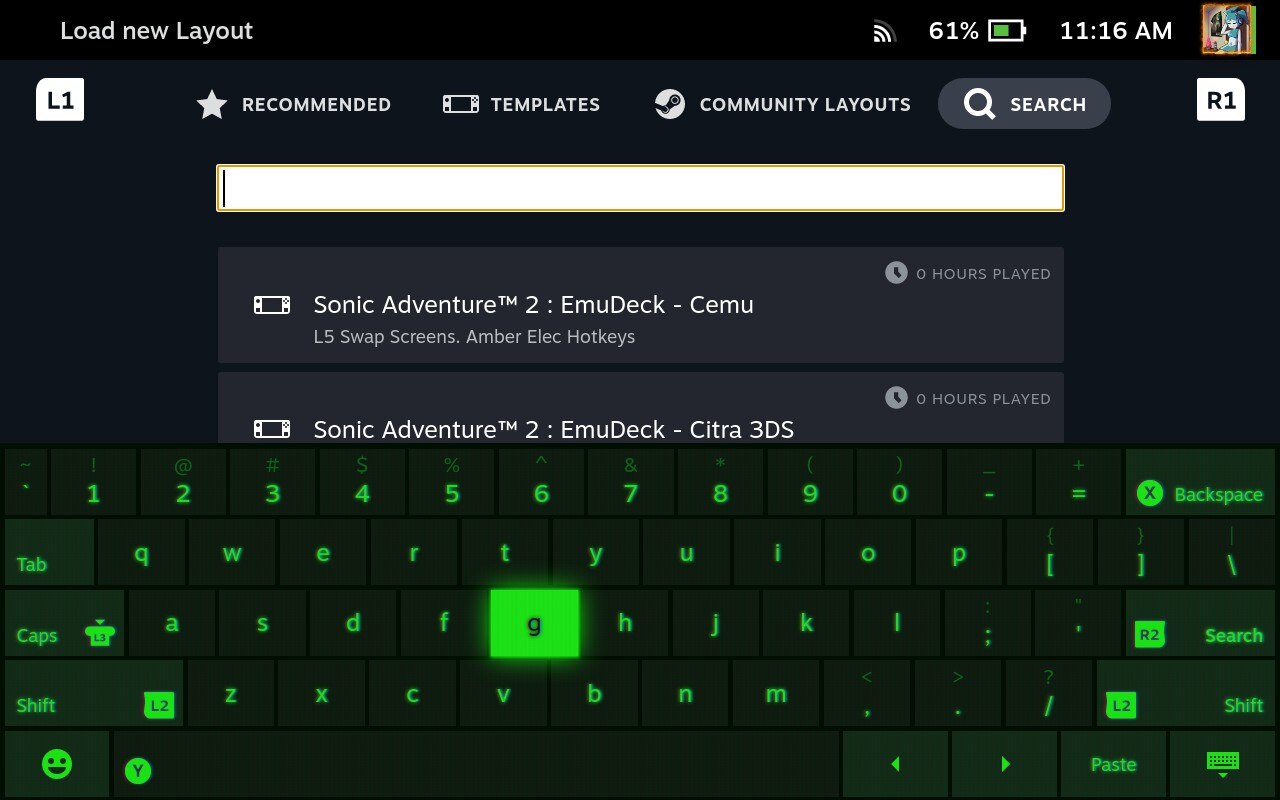Viewport: 1280px width, 800px height.
Task: Tap the b key
Action: pyautogui.click(x=594, y=693)
